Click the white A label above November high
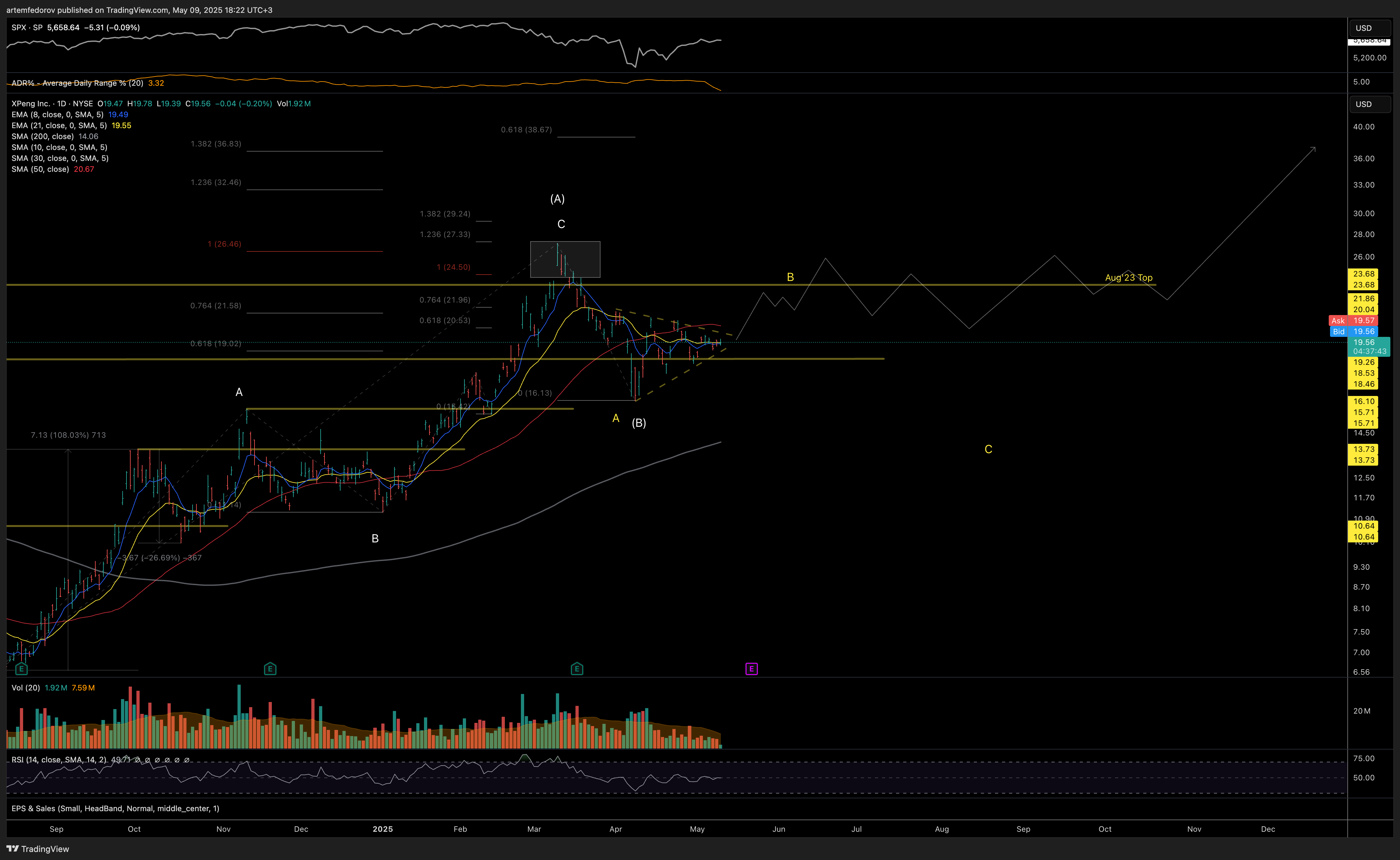Viewport: 1400px width, 860px height. point(239,392)
